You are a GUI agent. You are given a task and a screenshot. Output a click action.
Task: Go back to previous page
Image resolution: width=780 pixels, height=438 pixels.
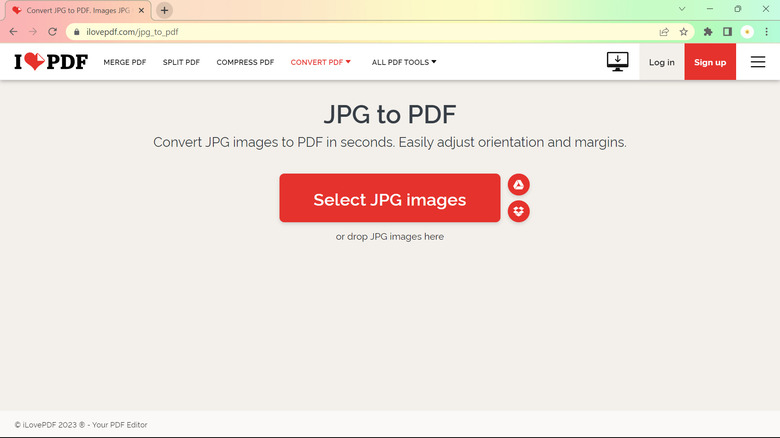coord(13,32)
